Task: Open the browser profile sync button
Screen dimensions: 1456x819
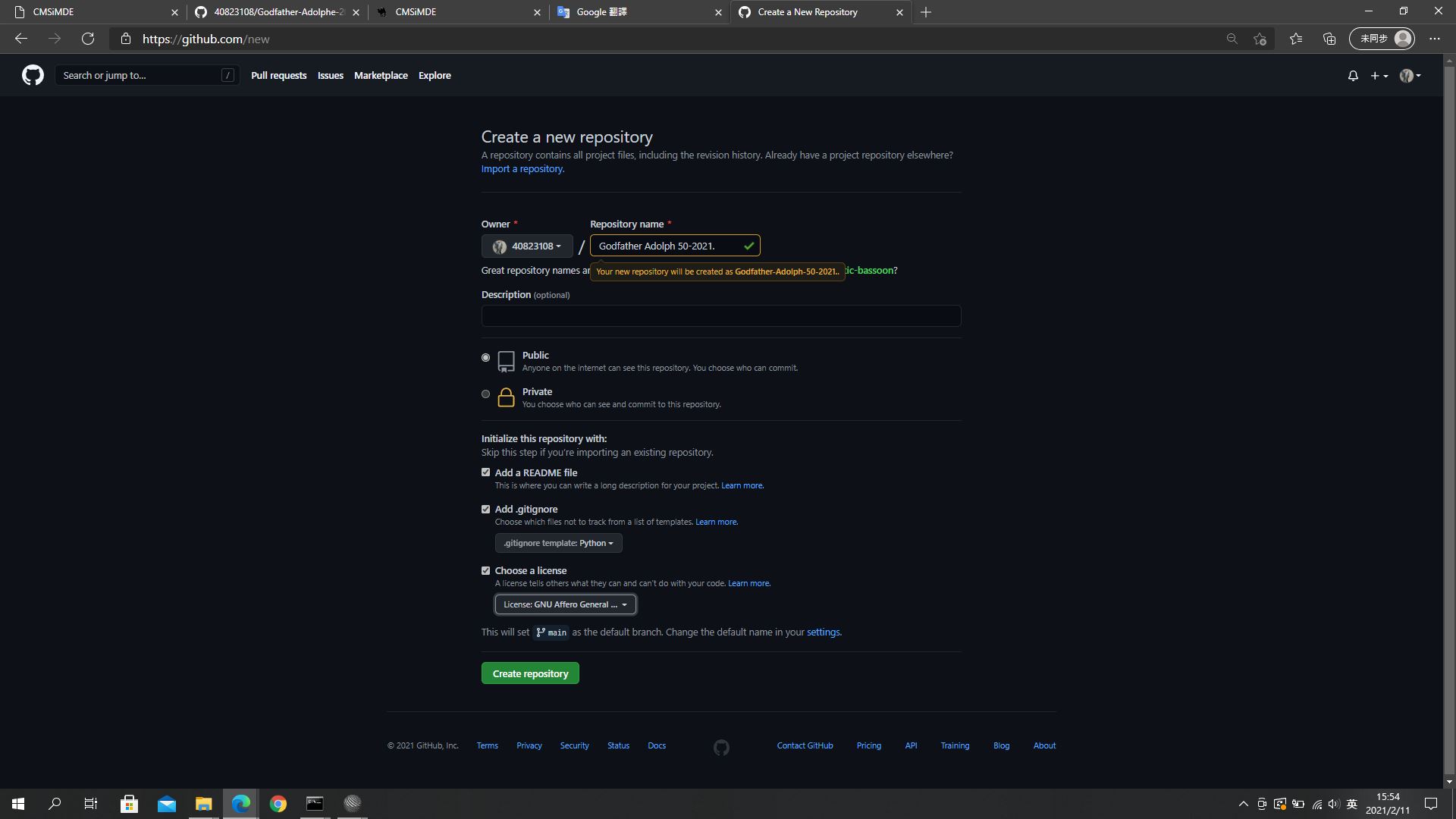Action: [x=1382, y=39]
